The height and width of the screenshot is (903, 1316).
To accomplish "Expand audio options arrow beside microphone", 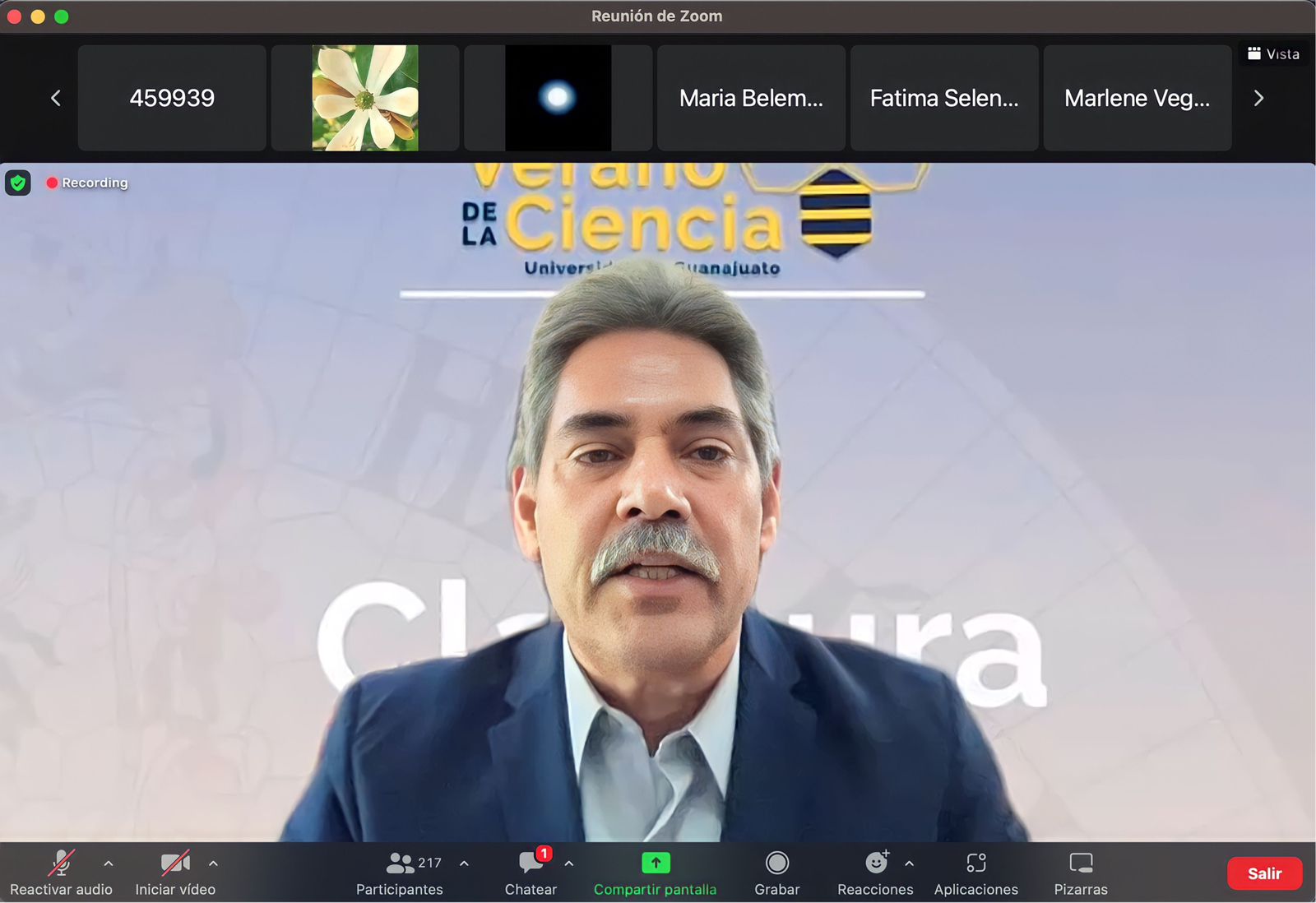I will click(109, 864).
